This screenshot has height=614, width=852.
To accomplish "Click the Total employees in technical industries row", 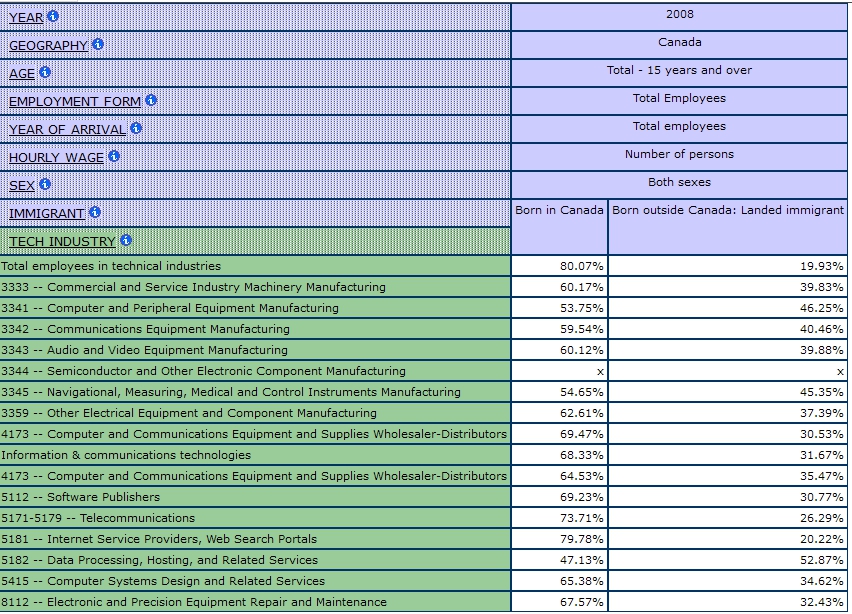I will point(111,266).
